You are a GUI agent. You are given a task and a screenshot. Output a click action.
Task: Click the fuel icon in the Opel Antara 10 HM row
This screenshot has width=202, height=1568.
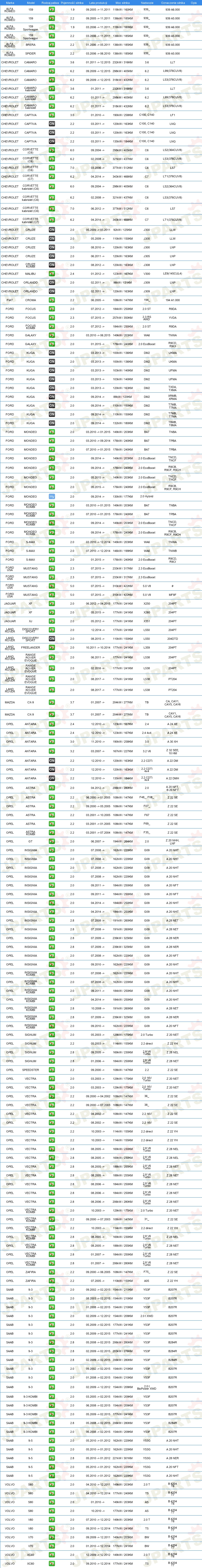(52, 751)
